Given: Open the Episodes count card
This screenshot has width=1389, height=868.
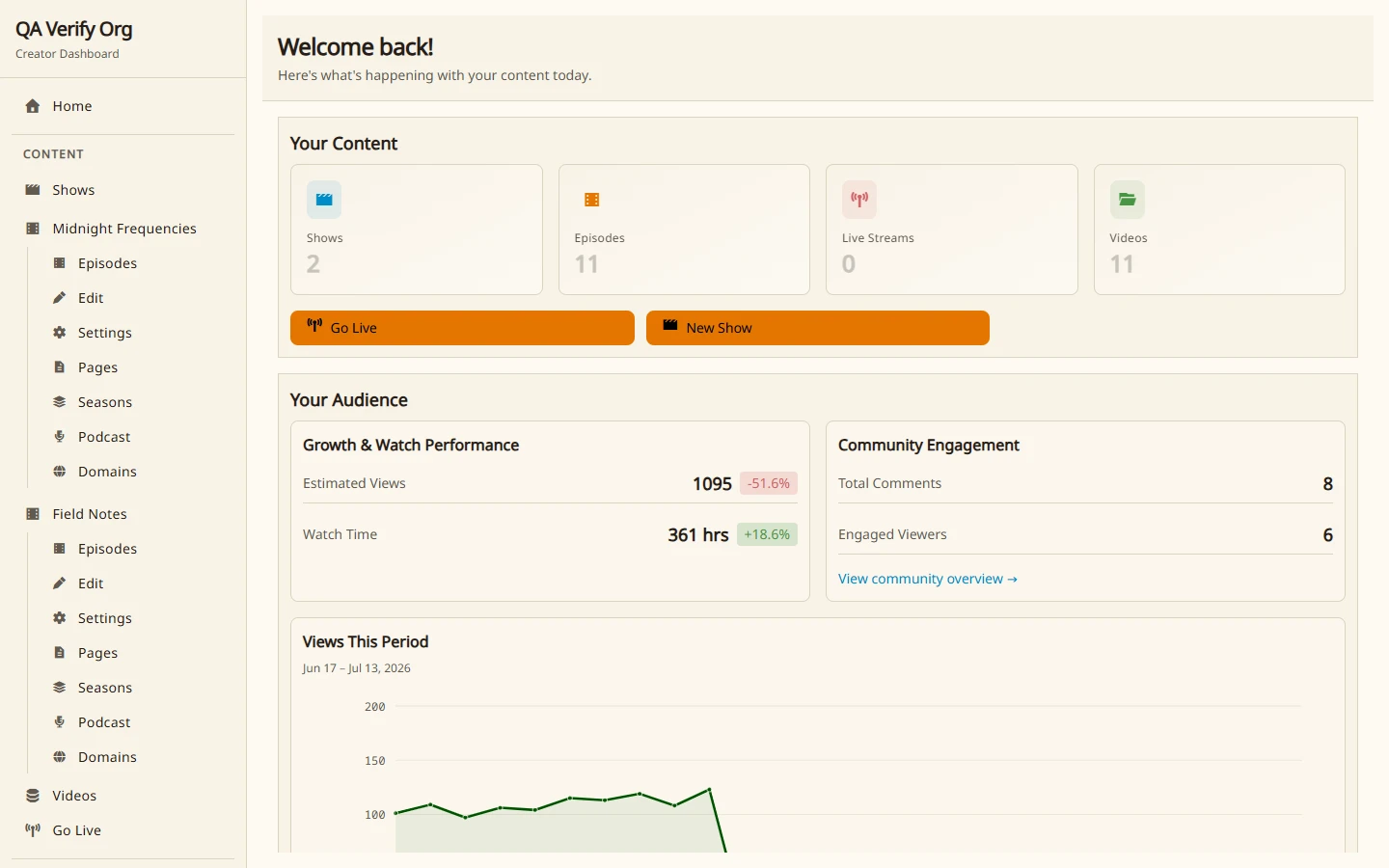Looking at the screenshot, I should (684, 230).
